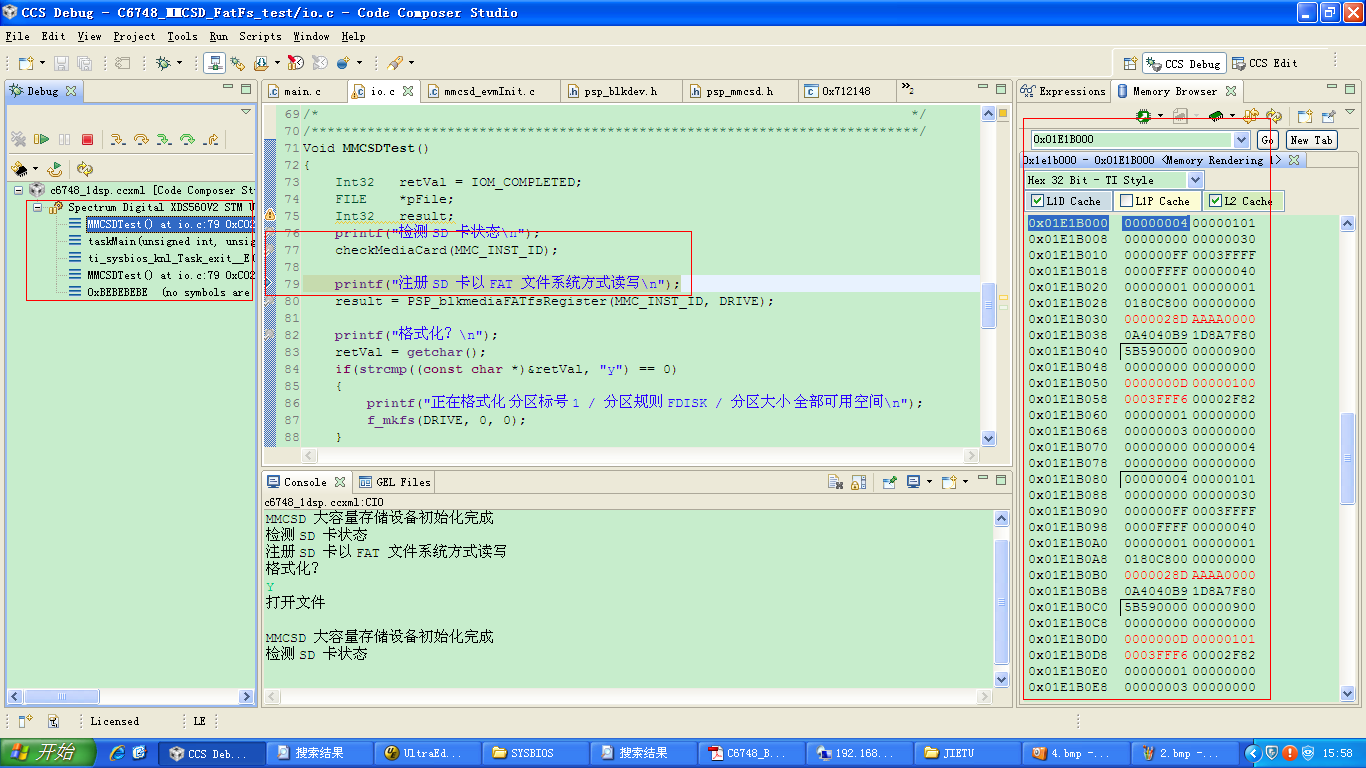Click the green Assembly Step Into icon
This screenshot has height=768, width=1366.
pos(164,139)
